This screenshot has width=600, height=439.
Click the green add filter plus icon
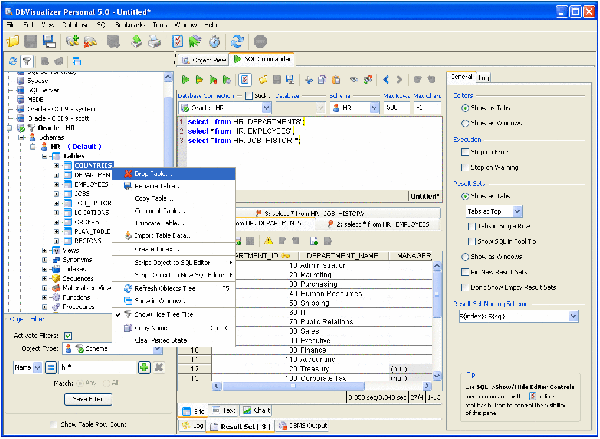[144, 368]
